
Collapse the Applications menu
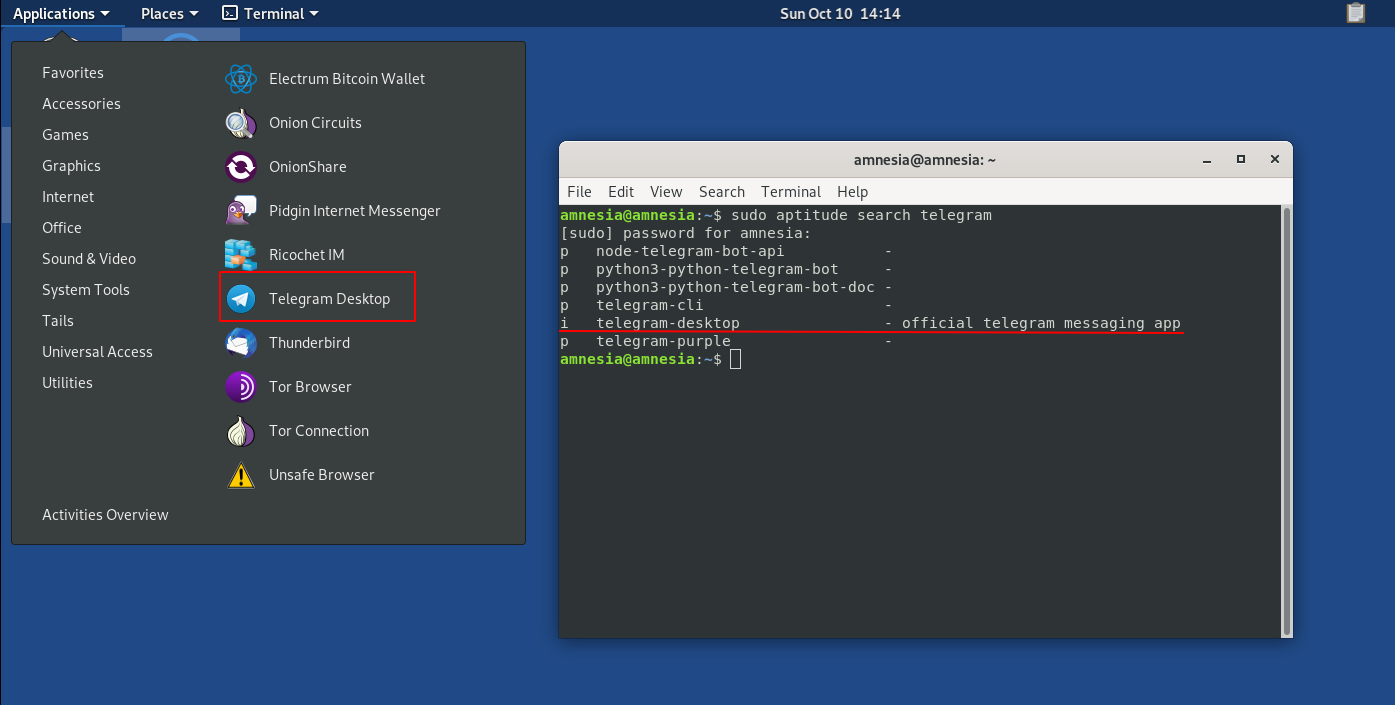(61, 14)
